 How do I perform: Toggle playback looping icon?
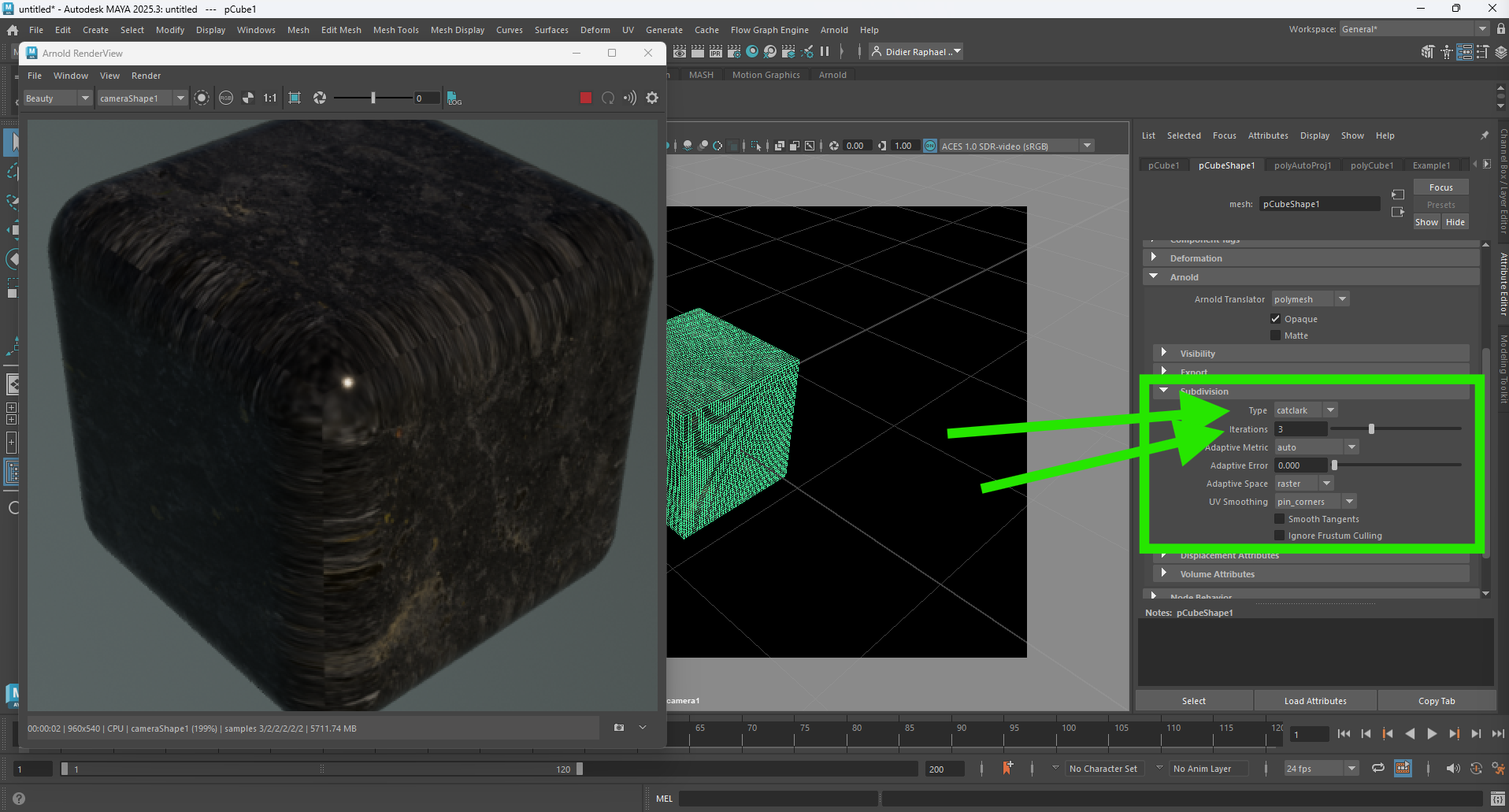point(1378,768)
